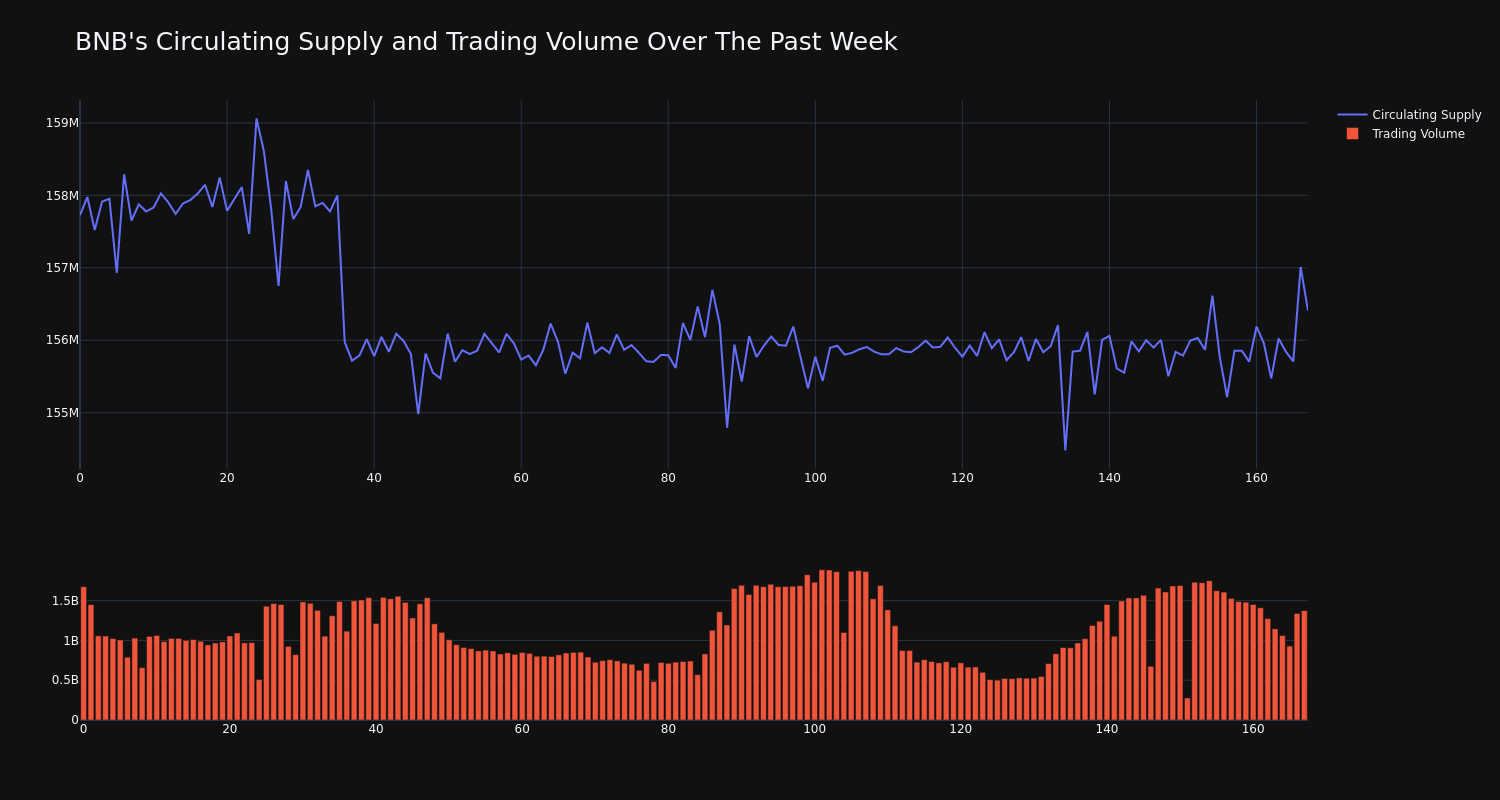The width and height of the screenshot is (1500, 800).
Task: Click the supply chart x-axis label 120
Action: click(x=962, y=478)
